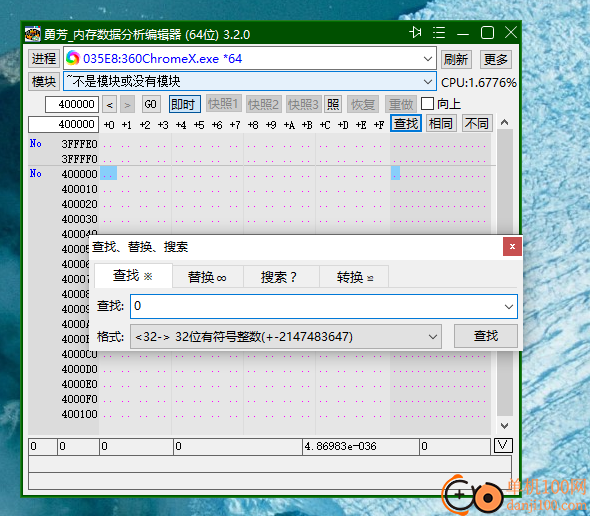Click the +0 column header
This screenshot has width=590, height=516.
coord(109,125)
